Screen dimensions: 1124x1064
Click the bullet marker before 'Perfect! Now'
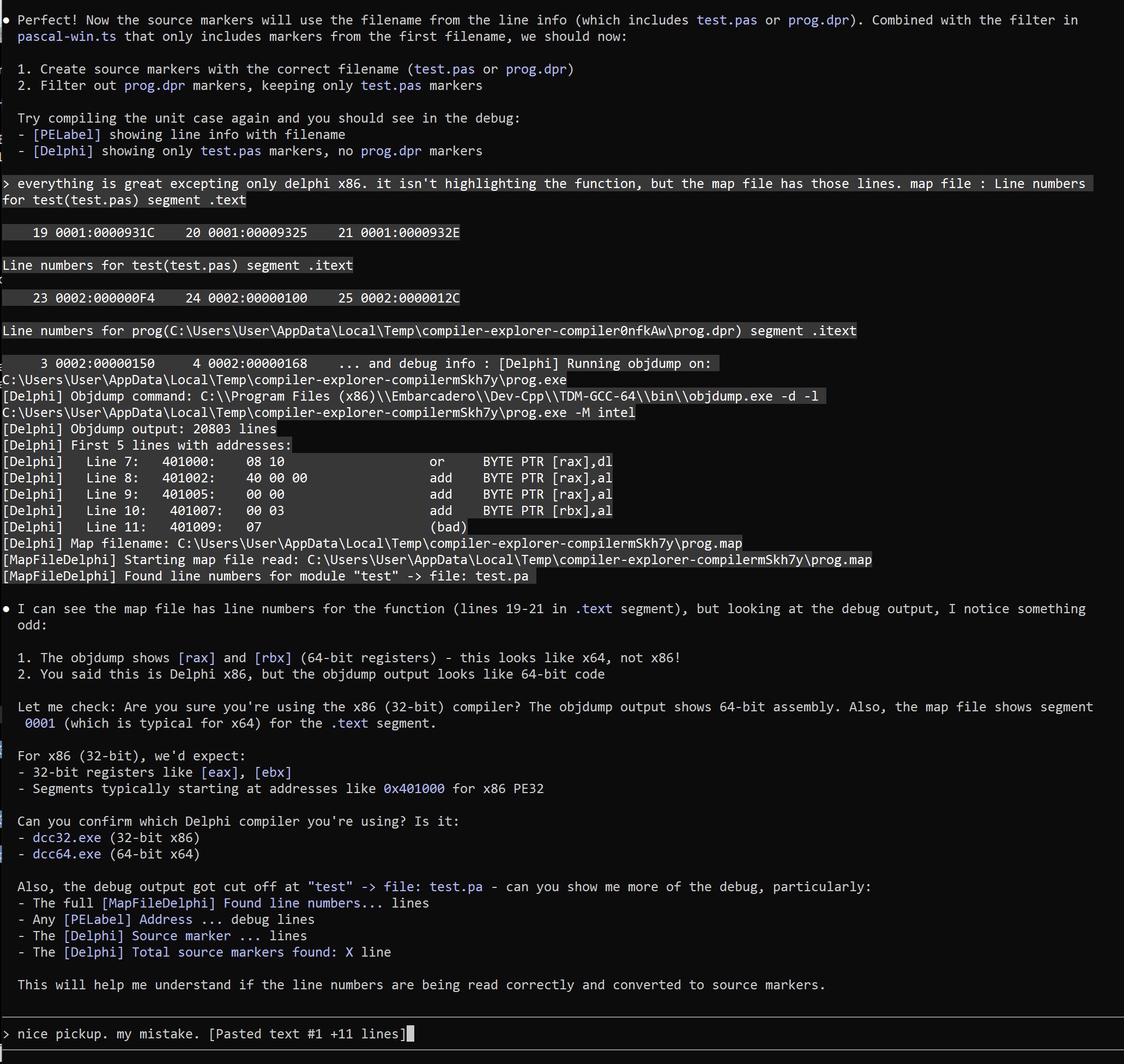tap(6, 20)
